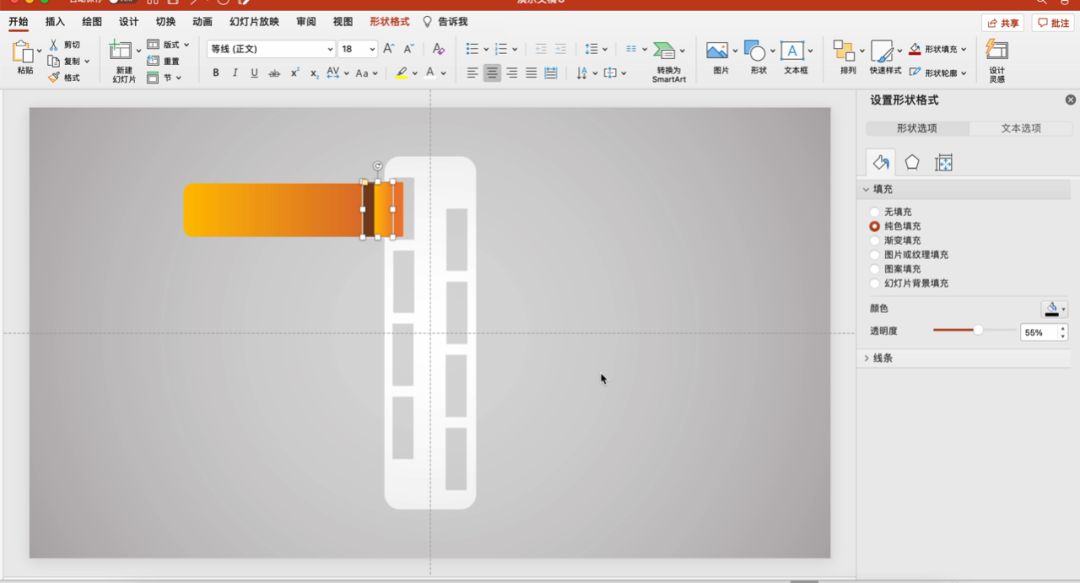Click the Copy (复制) icon
1080x583 pixels.
click(54, 61)
